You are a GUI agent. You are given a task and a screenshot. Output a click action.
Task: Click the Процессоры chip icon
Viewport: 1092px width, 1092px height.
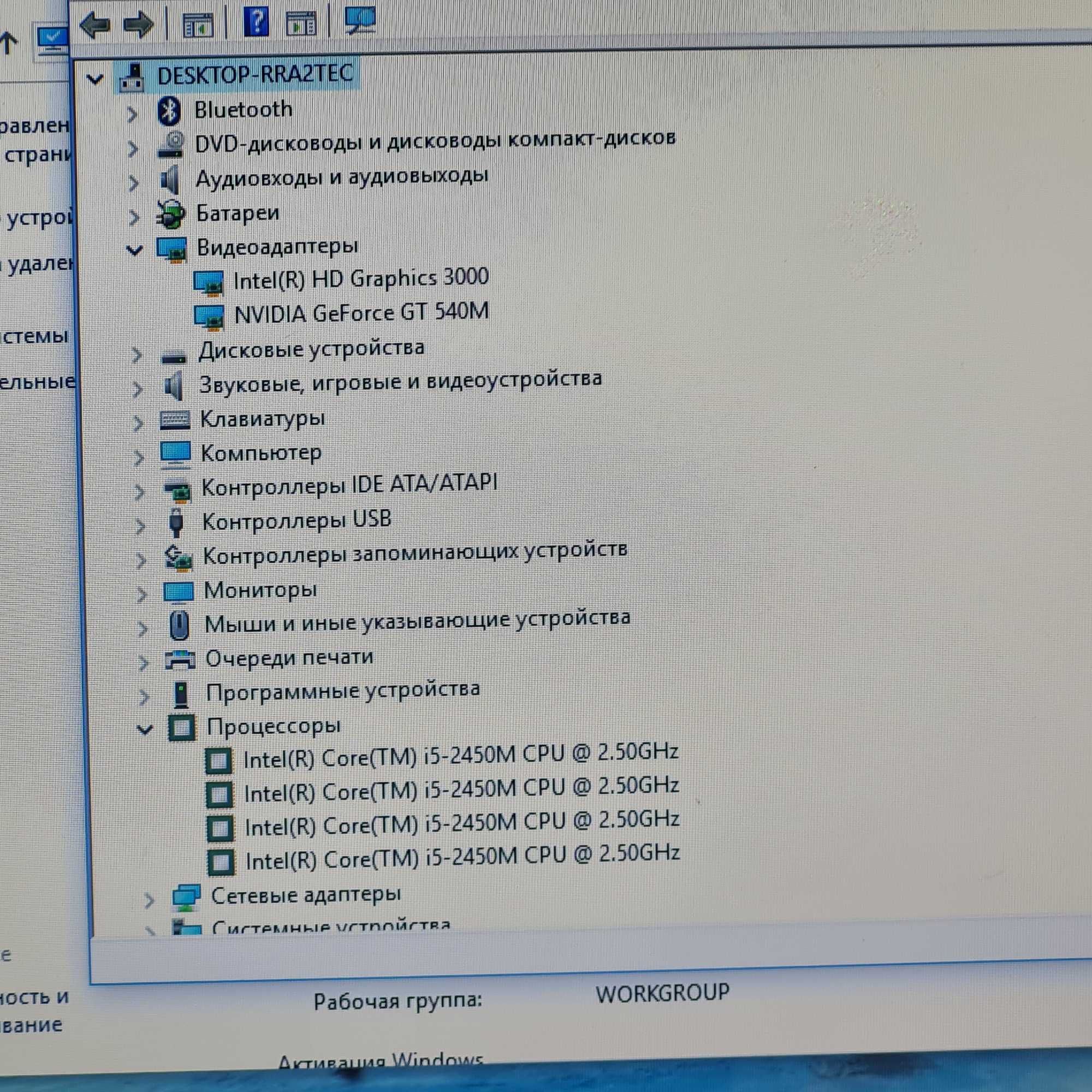tap(181, 727)
